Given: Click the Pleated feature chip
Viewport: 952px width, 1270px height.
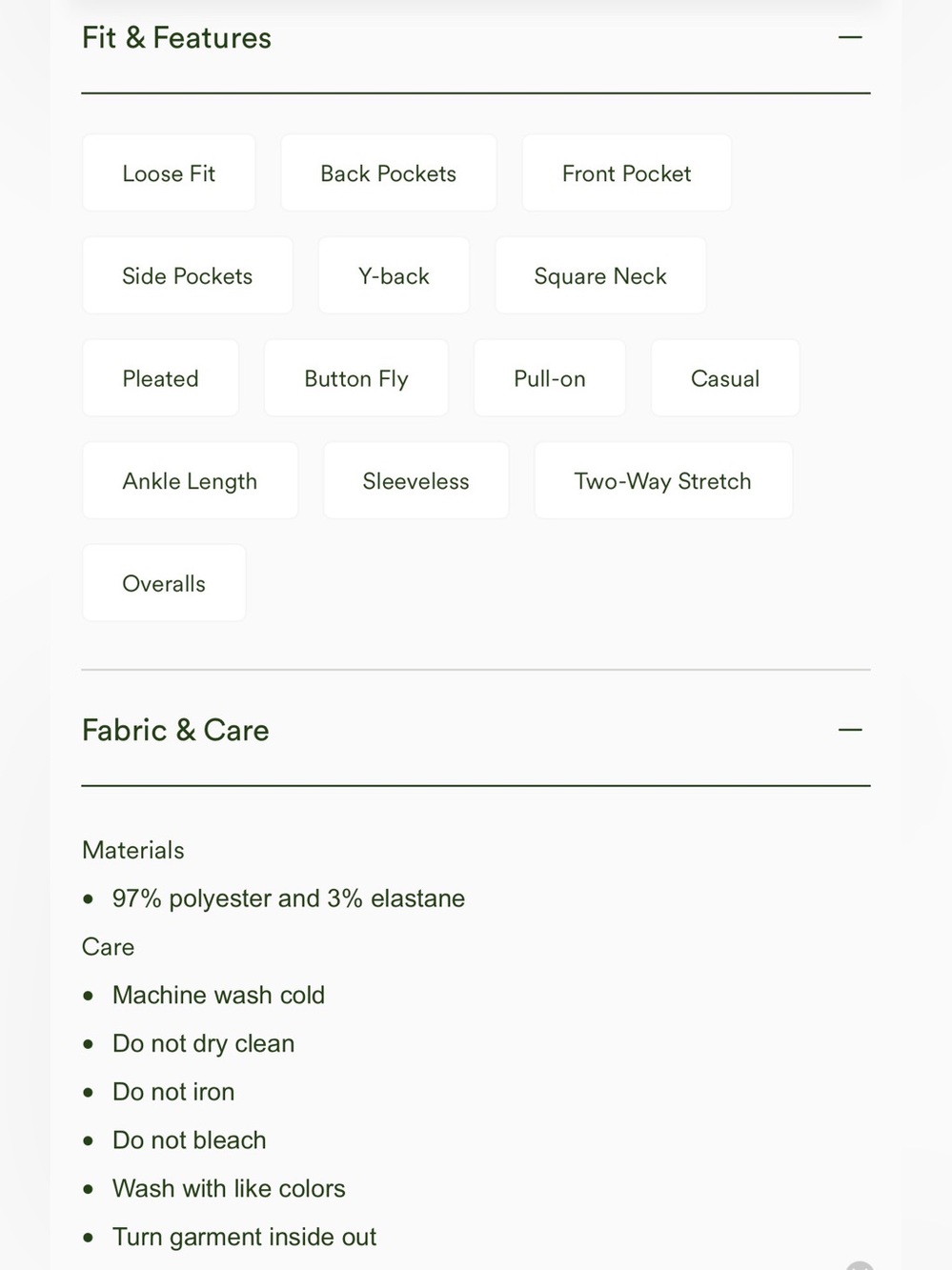Looking at the screenshot, I should pyautogui.click(x=160, y=378).
